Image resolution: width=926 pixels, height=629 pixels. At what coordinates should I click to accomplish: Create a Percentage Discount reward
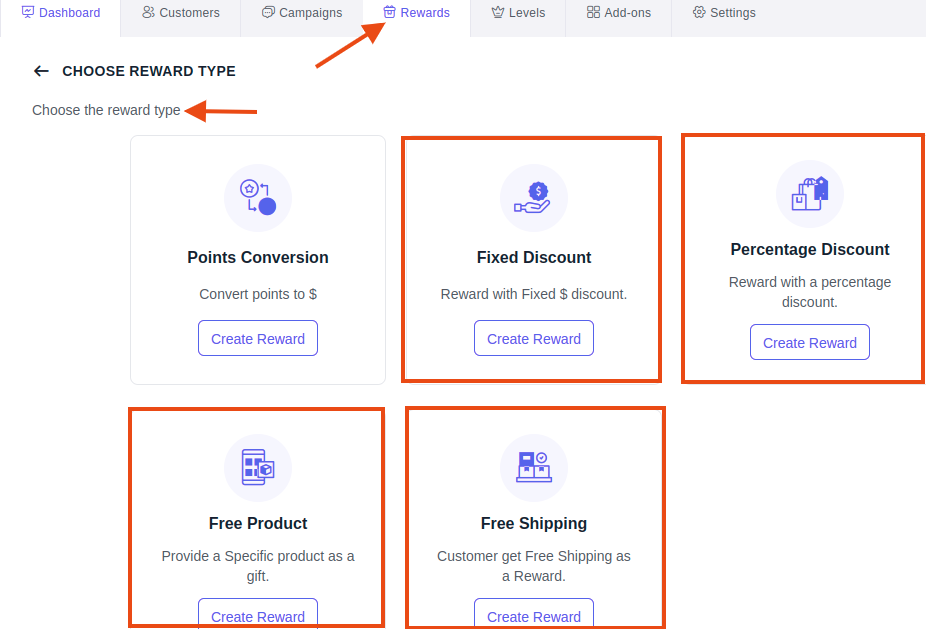pyautogui.click(x=810, y=342)
